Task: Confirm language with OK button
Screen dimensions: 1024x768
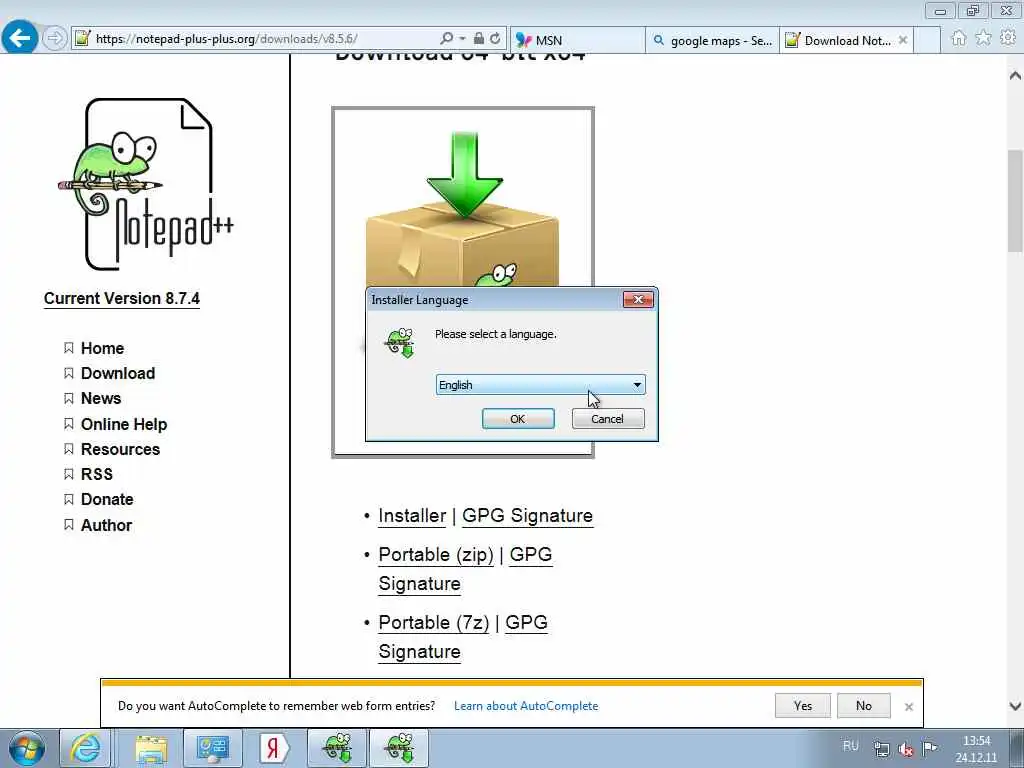Action: pyautogui.click(x=518, y=419)
